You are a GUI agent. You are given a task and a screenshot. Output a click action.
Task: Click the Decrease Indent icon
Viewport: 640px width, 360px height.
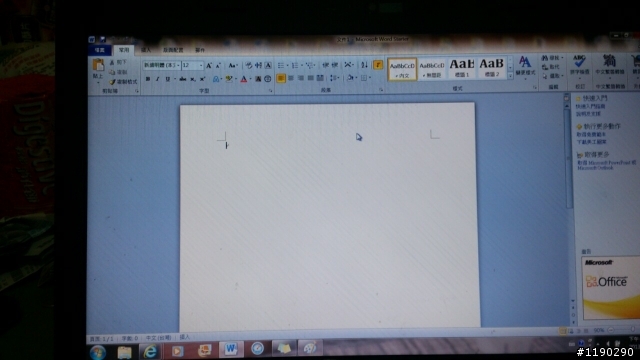pos(325,65)
